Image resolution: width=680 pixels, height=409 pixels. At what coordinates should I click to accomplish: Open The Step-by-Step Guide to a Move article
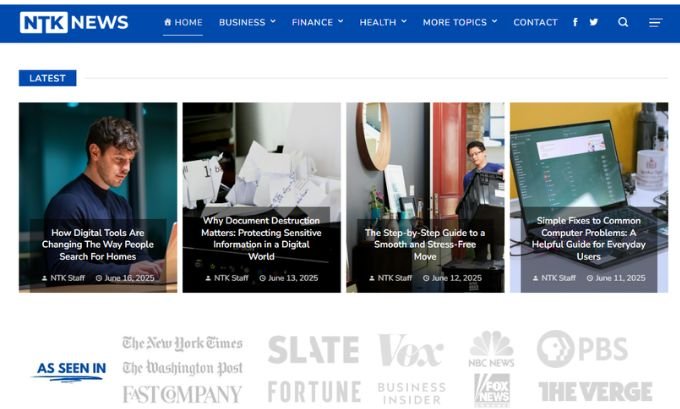point(425,245)
